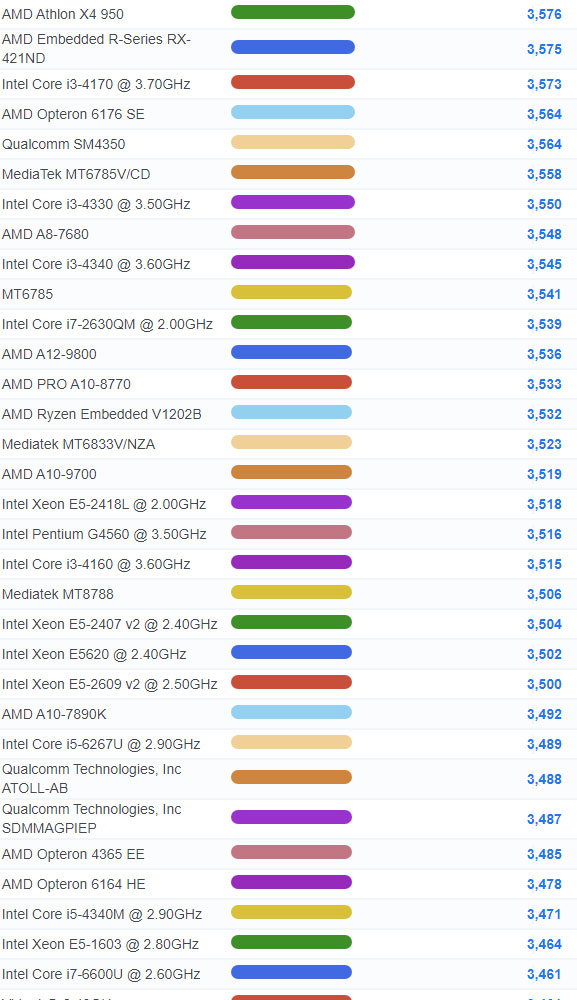Click the score 3,488 for ATOLL-AB
The image size is (577, 1000).
[544, 779]
